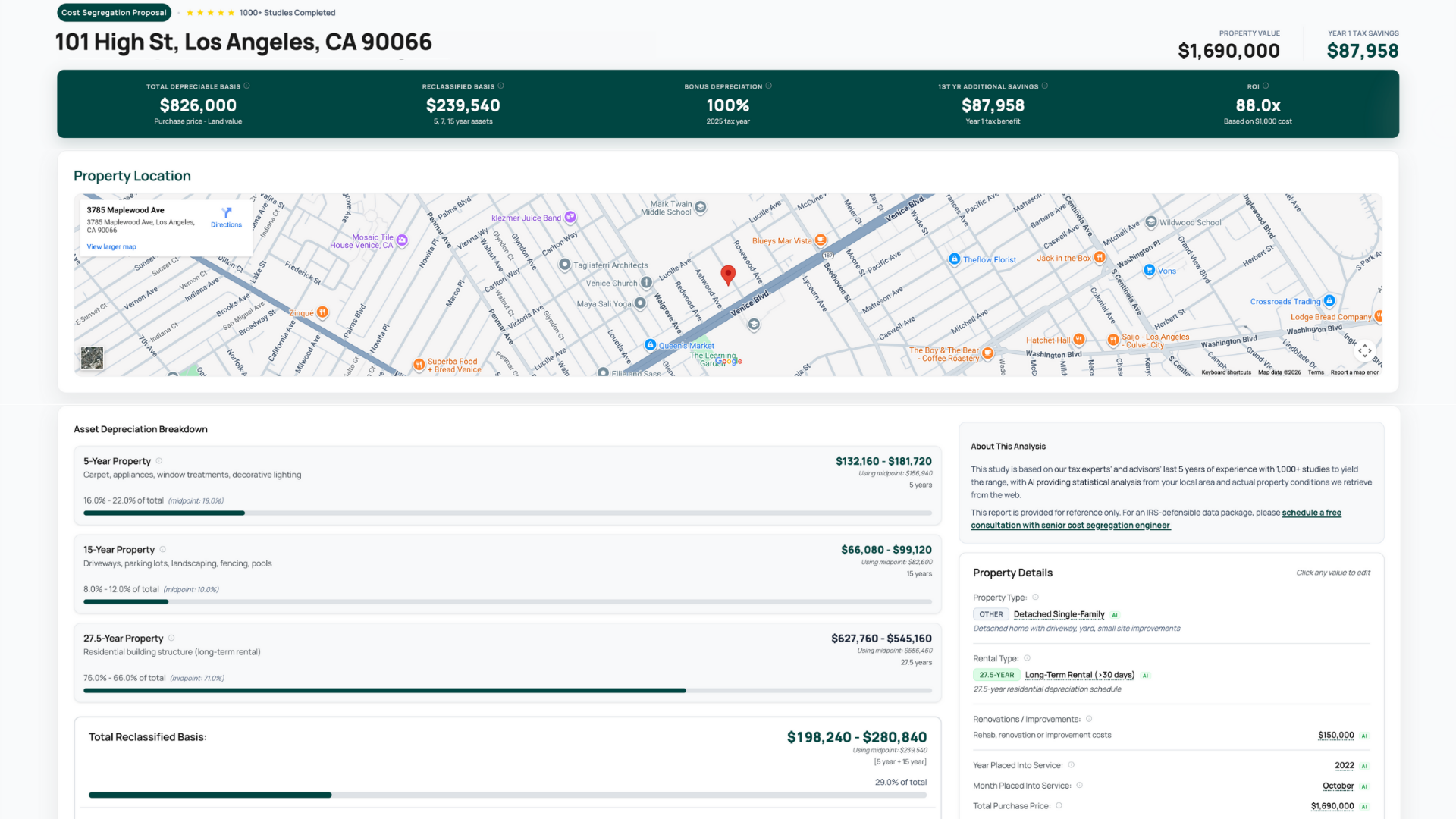Click info icon next to Bonus Depreciation
This screenshot has width=1456, height=819.
pyautogui.click(x=769, y=86)
